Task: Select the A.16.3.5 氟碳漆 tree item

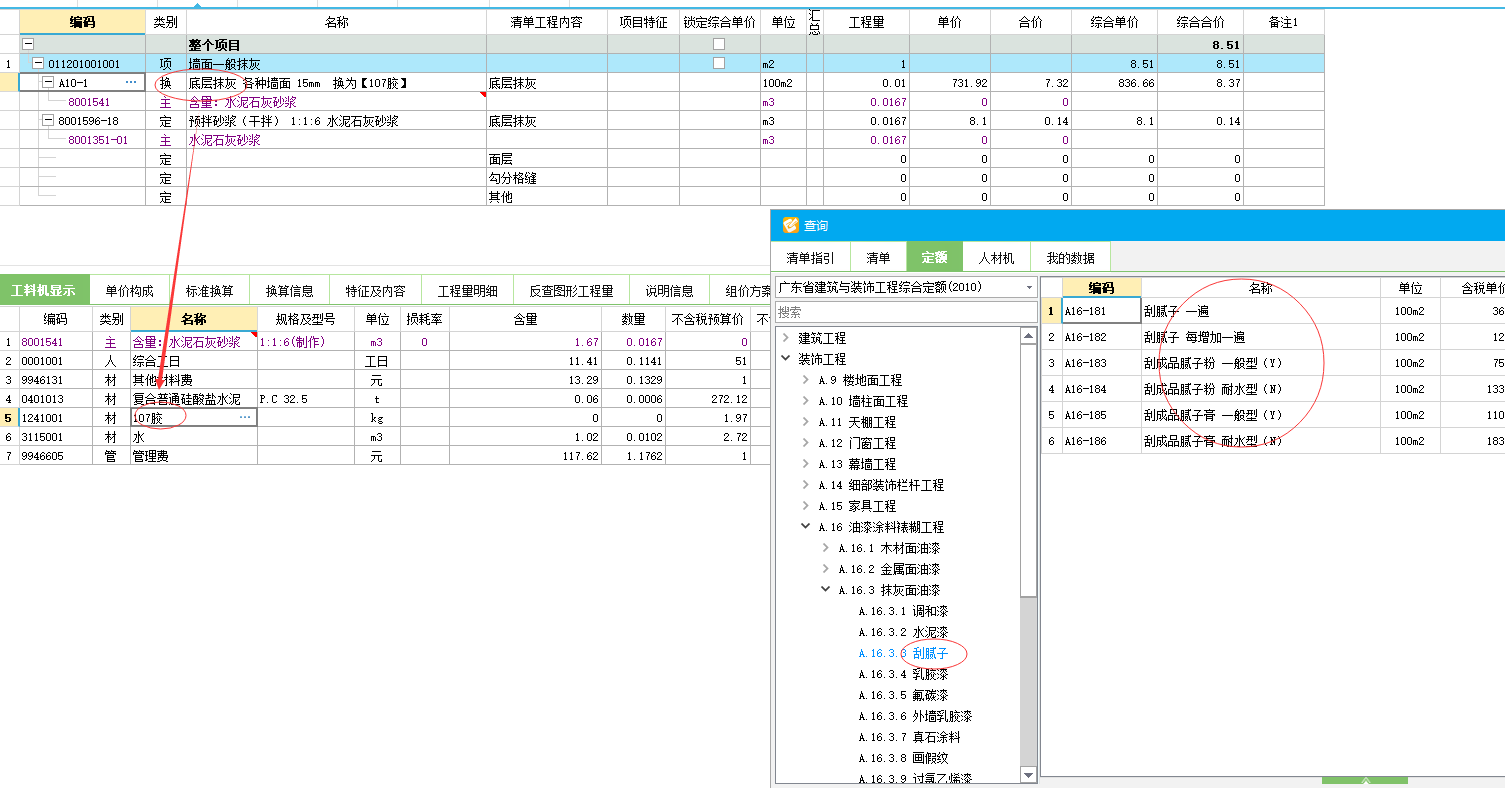Action: pos(903,695)
